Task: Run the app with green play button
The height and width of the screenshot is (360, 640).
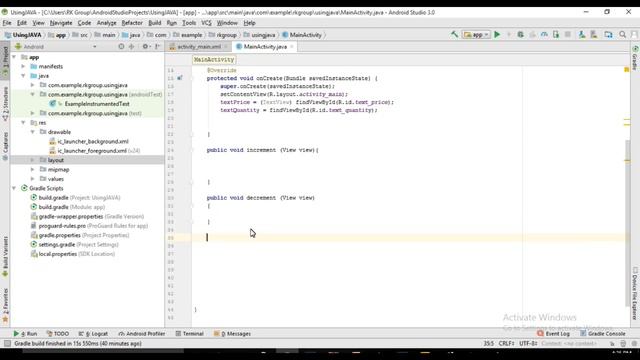Action: [x=497, y=35]
